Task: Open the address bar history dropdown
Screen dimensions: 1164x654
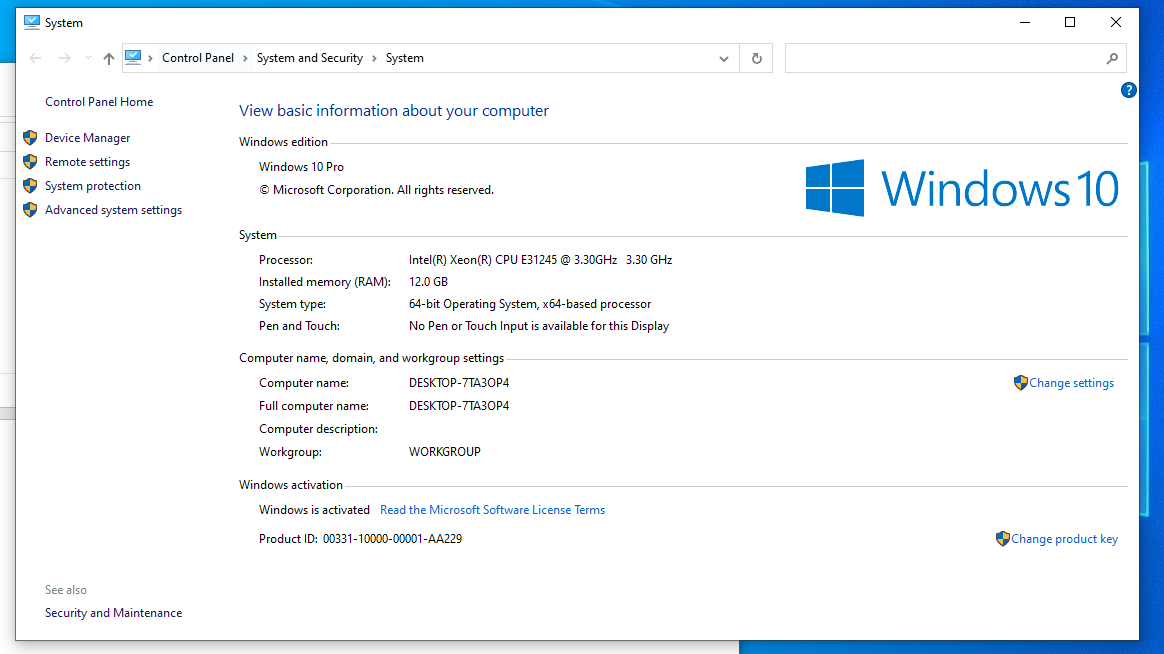Action: (x=724, y=59)
